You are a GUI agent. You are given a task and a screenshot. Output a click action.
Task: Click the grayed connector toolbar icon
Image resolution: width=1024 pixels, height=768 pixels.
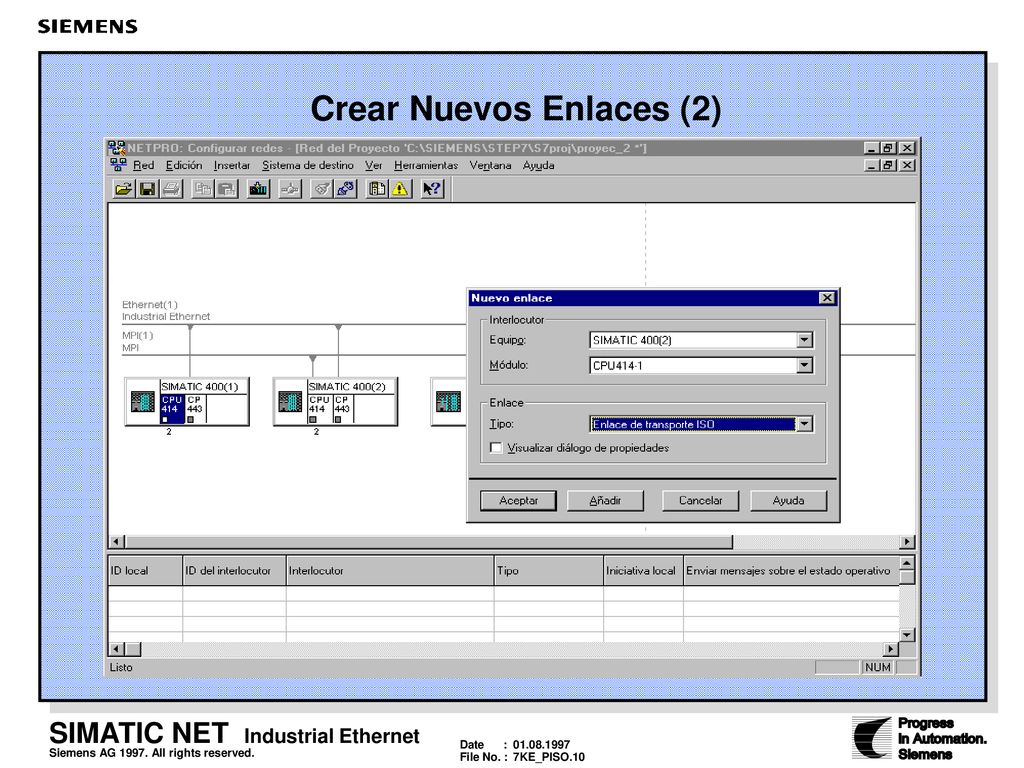pos(289,189)
